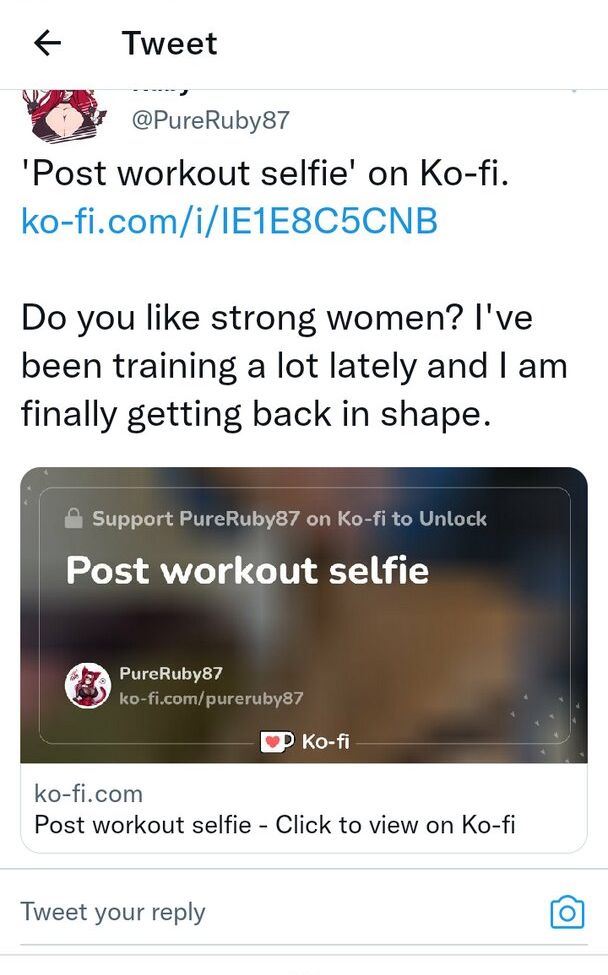
Task: Click ko-fi.com/pureruby87 text in the card
Action: click(210, 698)
